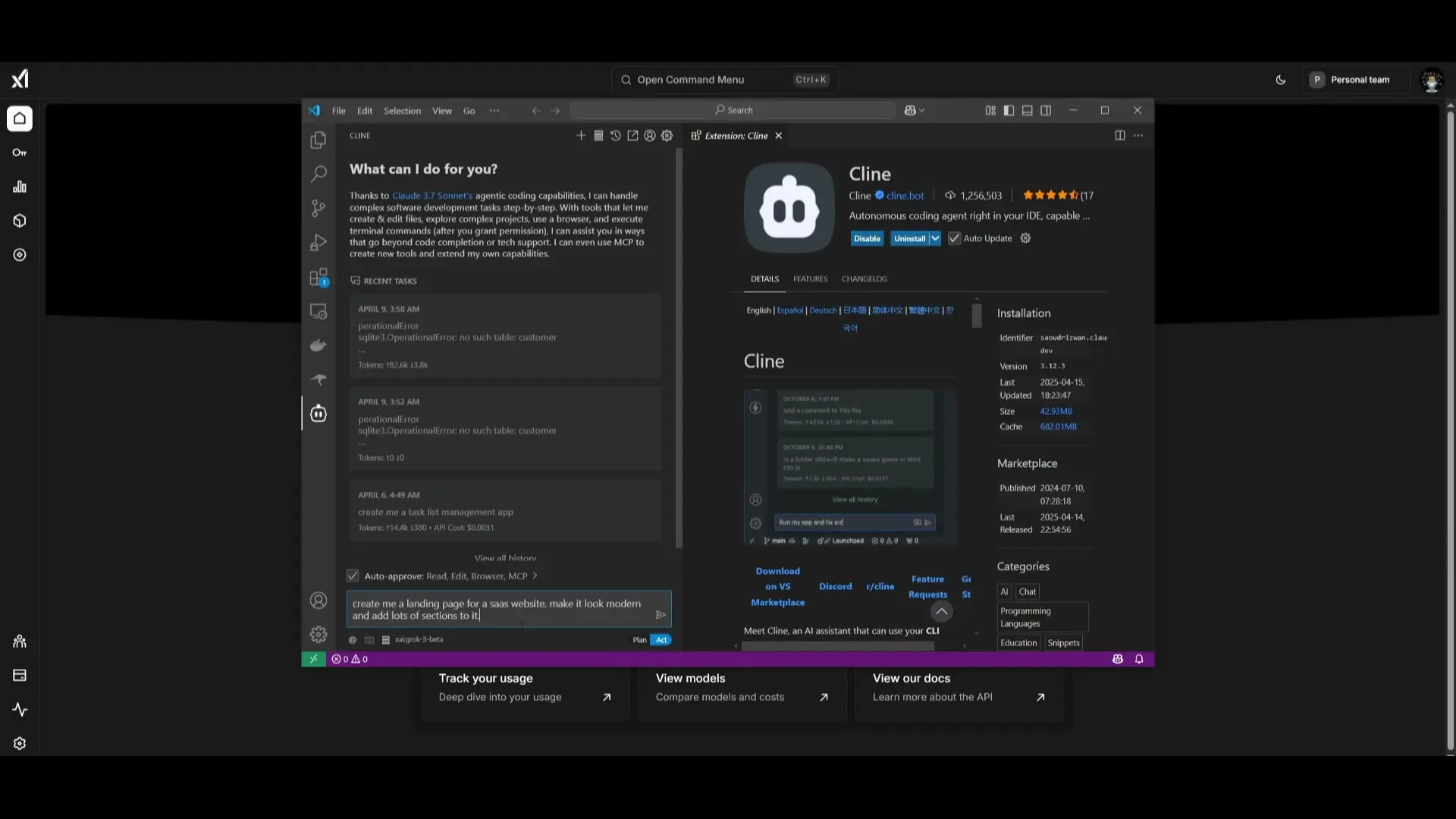Open Copilot icon in VS Code title bar

[x=910, y=111]
